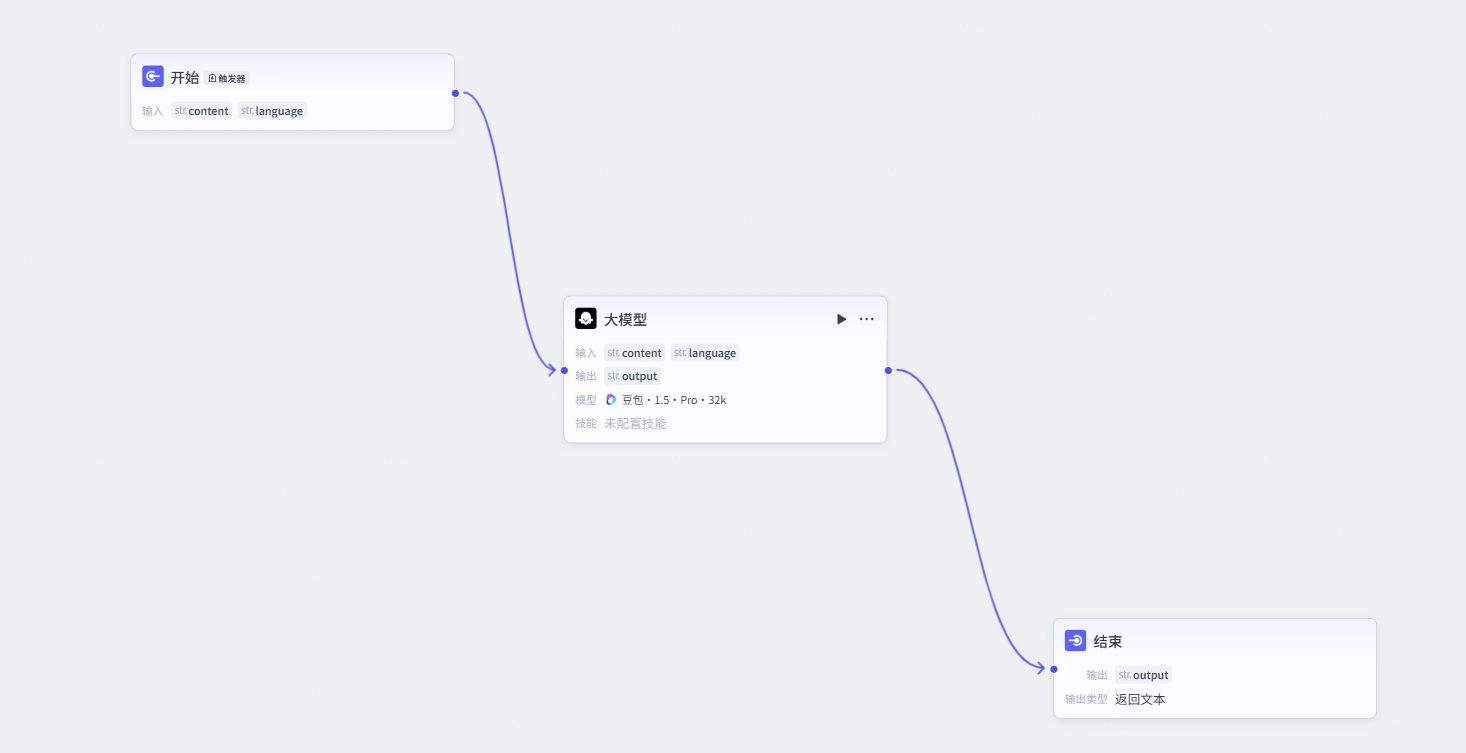
Task: Click the 结束 node's exit icon
Action: pos(1074,640)
